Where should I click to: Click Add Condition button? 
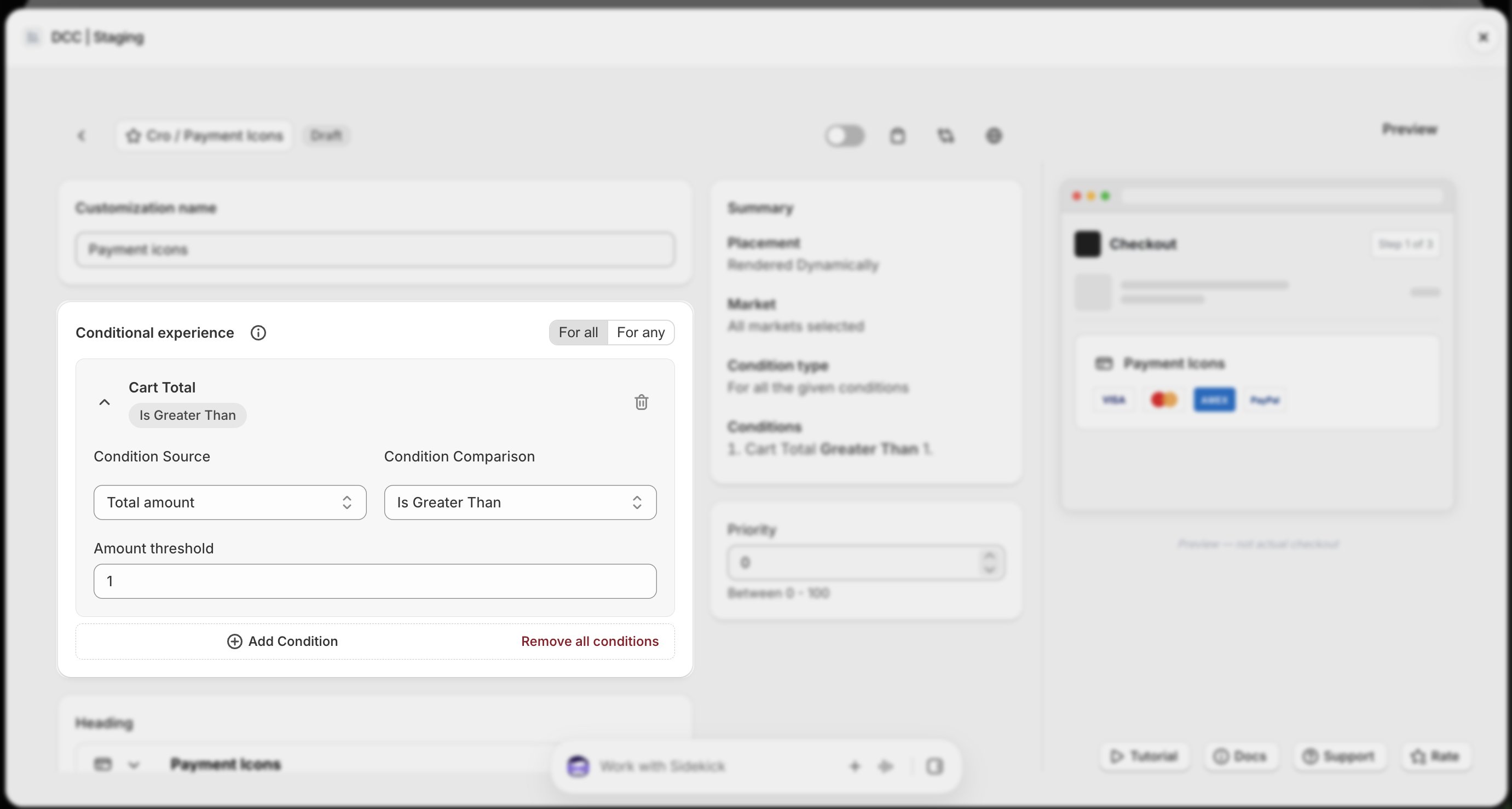[x=282, y=641]
